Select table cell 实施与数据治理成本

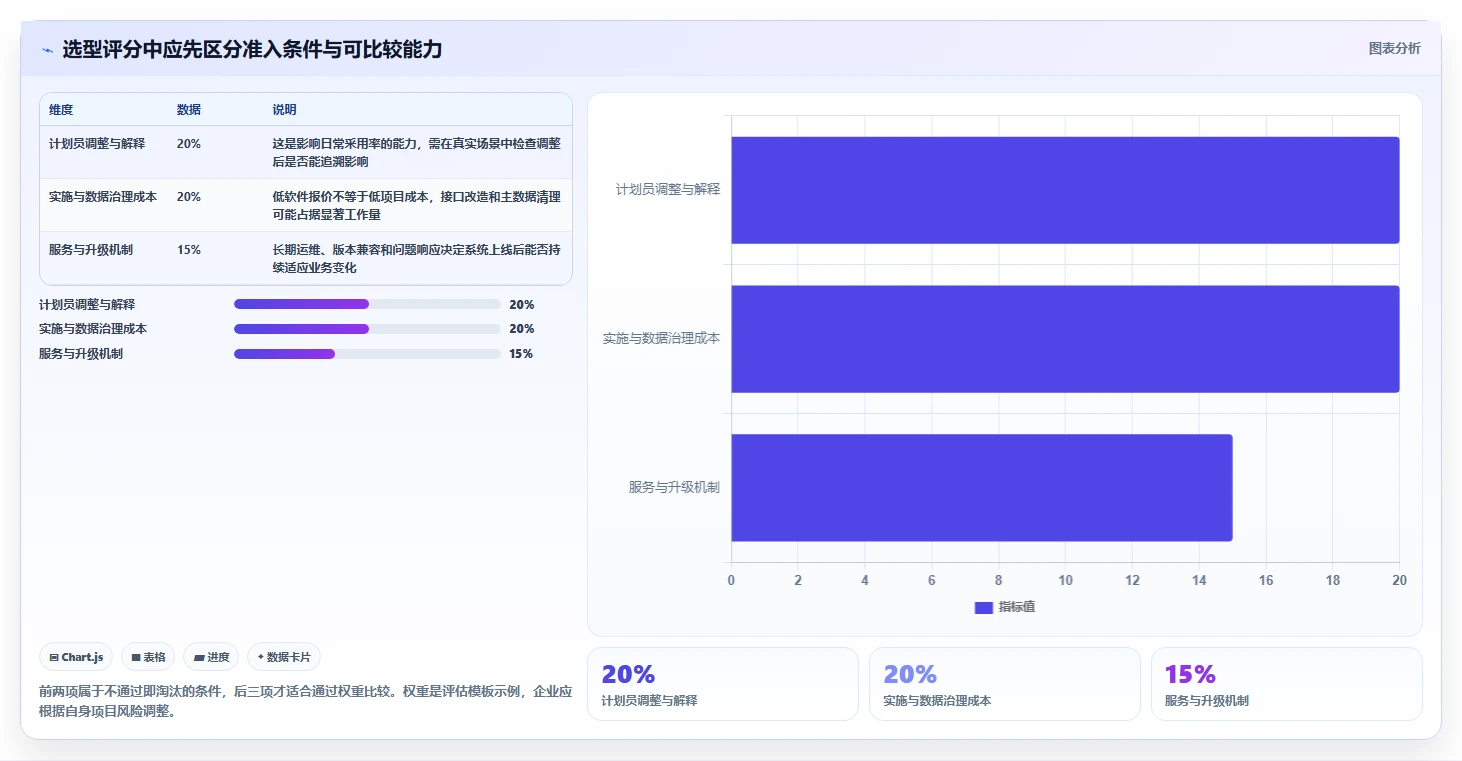tap(103, 197)
